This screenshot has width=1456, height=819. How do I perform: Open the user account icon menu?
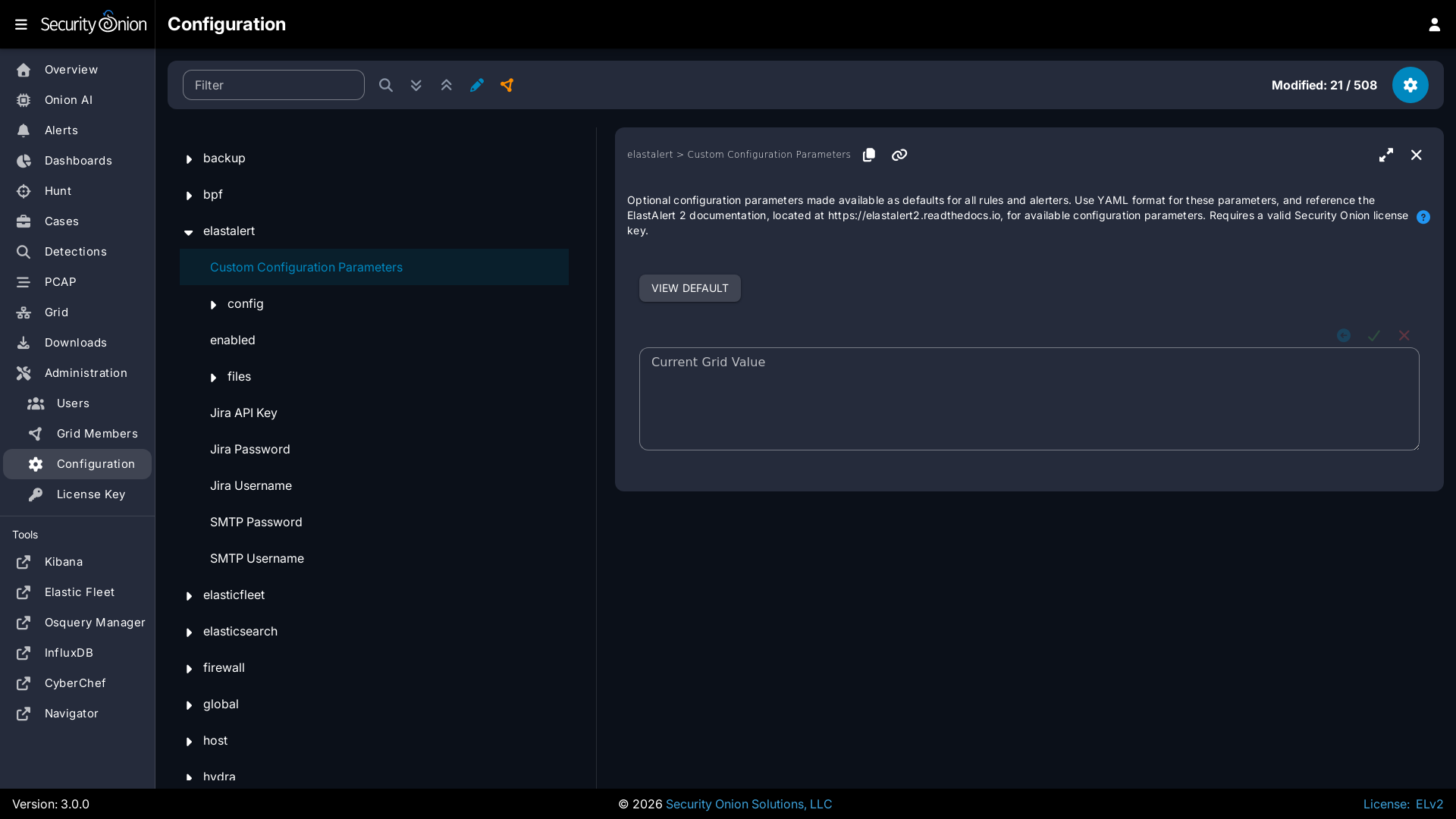pyautogui.click(x=1434, y=24)
